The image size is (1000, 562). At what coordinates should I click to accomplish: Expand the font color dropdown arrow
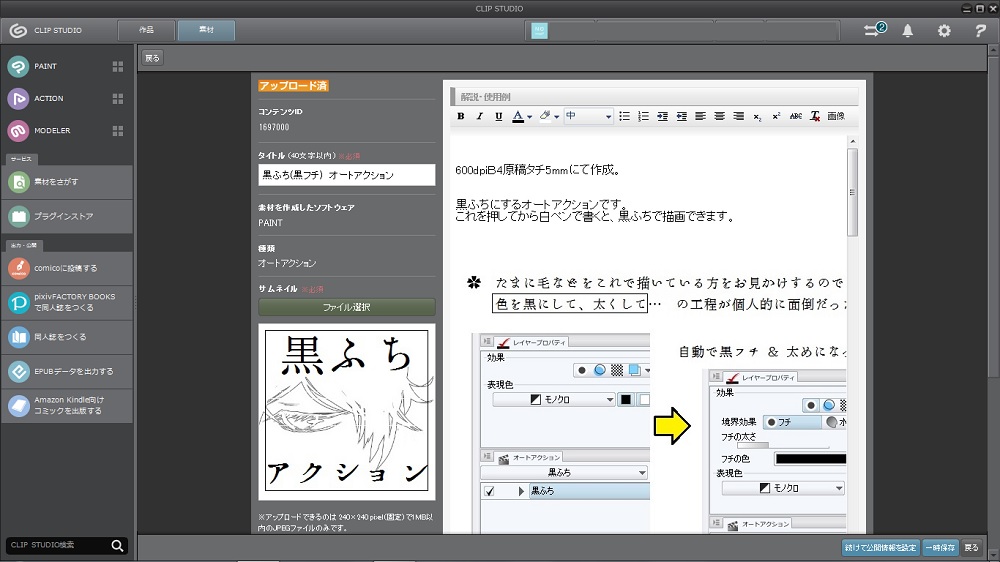tap(529, 117)
